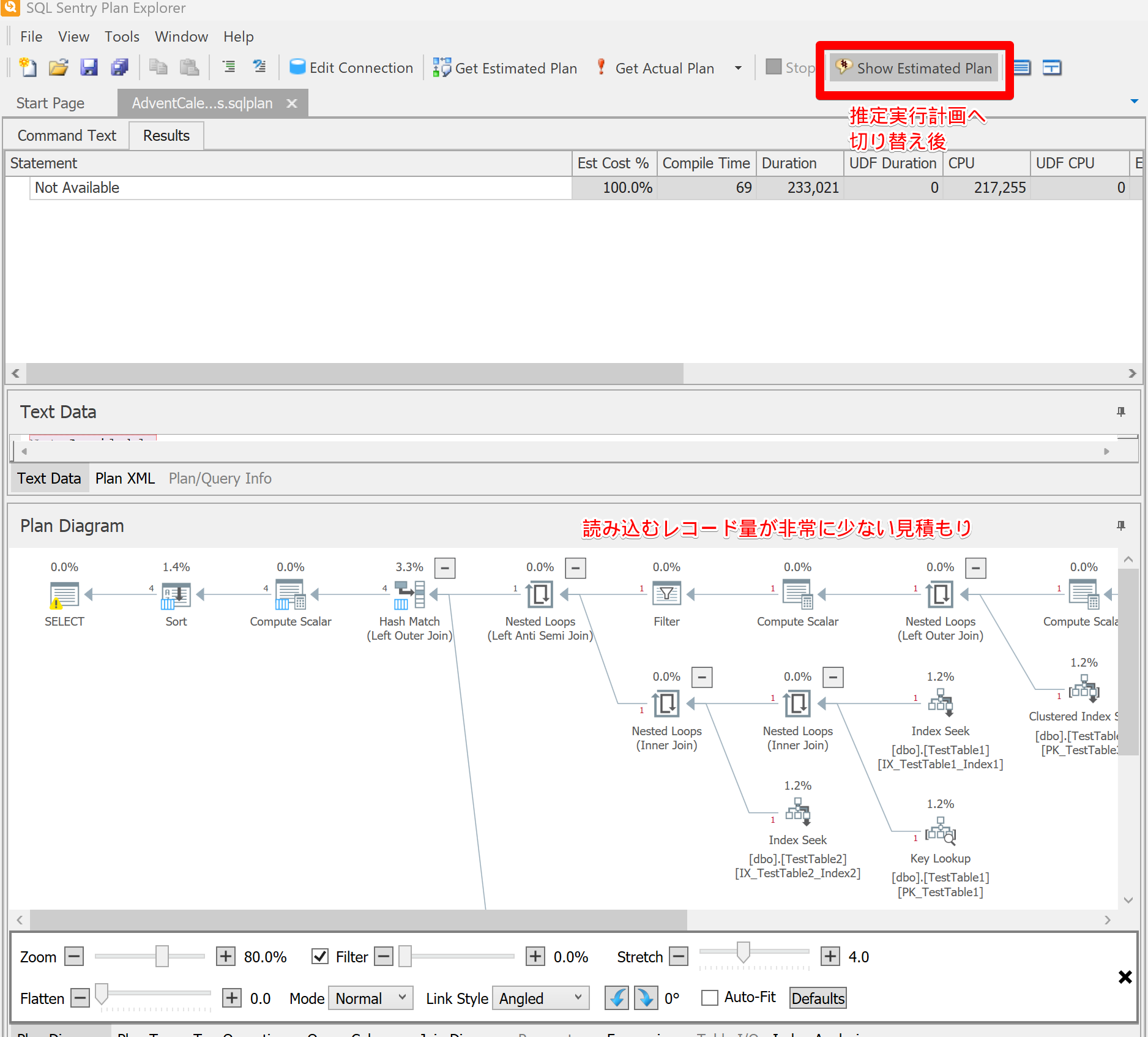Image resolution: width=1148 pixels, height=1037 pixels.
Task: Click the Stop button
Action: (x=791, y=68)
